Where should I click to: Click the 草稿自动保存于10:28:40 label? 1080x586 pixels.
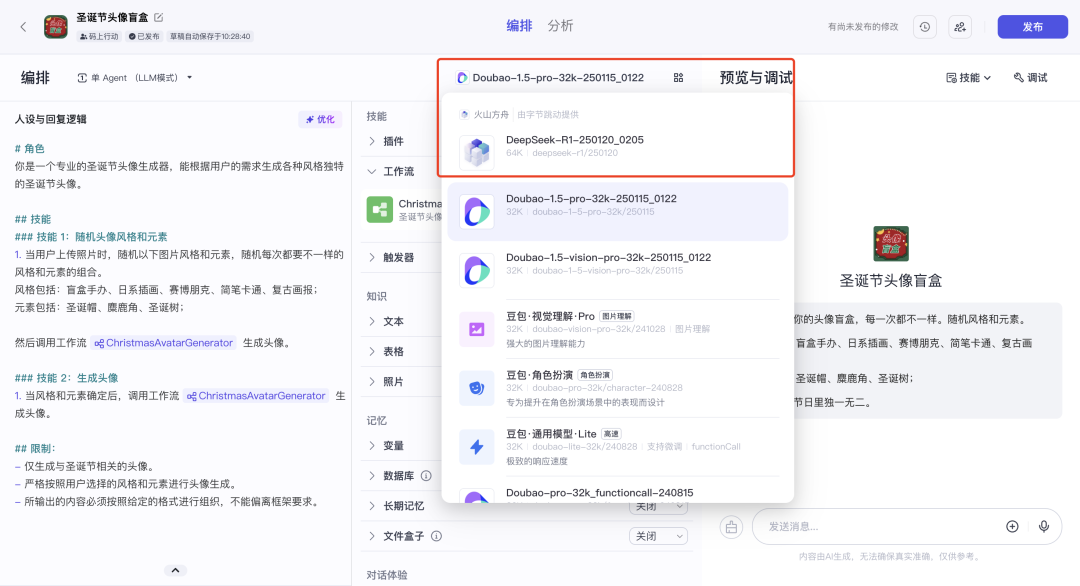click(210, 36)
